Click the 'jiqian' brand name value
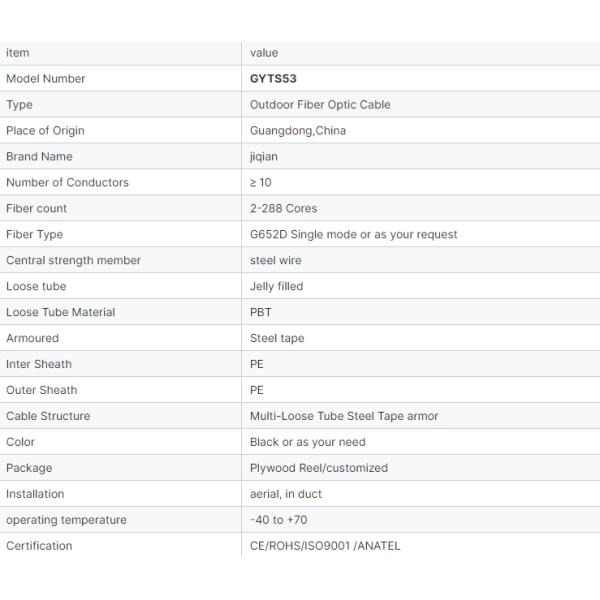 click(x=265, y=156)
